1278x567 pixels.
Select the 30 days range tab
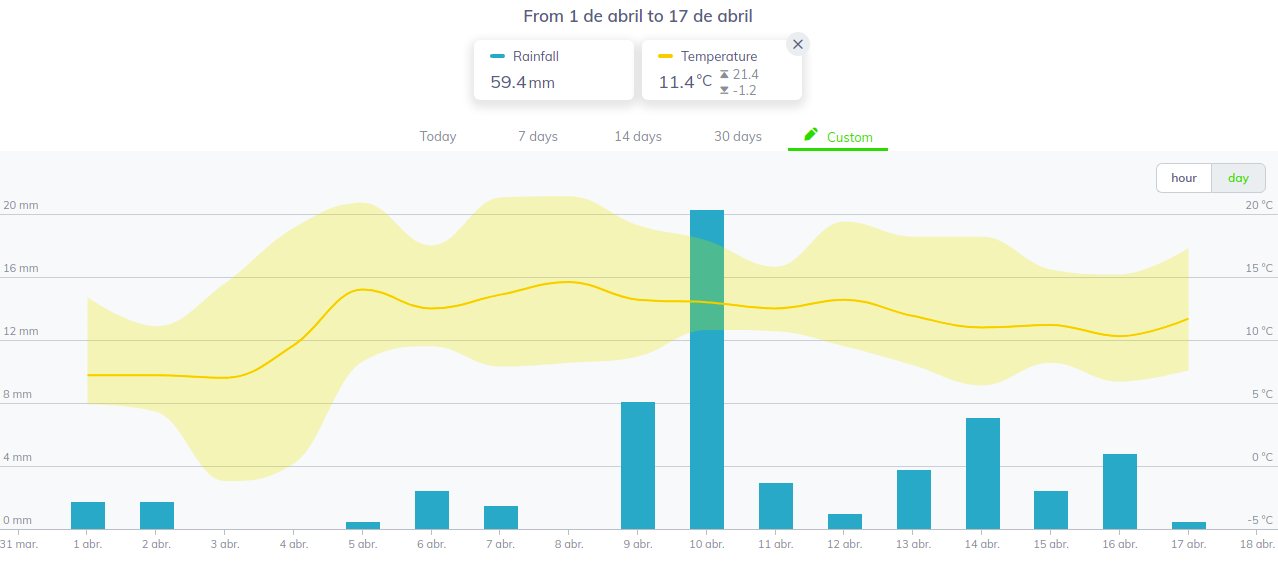tap(738, 137)
